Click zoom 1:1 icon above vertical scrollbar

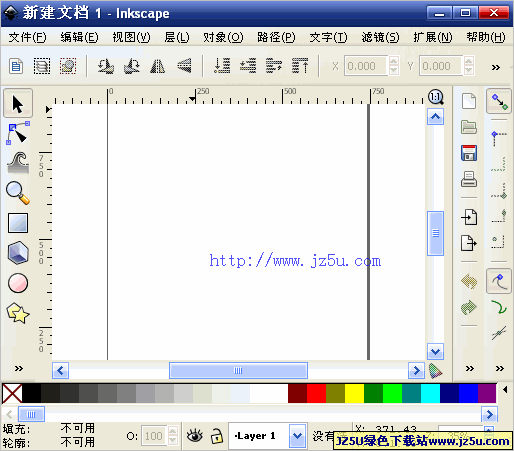pyautogui.click(x=436, y=97)
